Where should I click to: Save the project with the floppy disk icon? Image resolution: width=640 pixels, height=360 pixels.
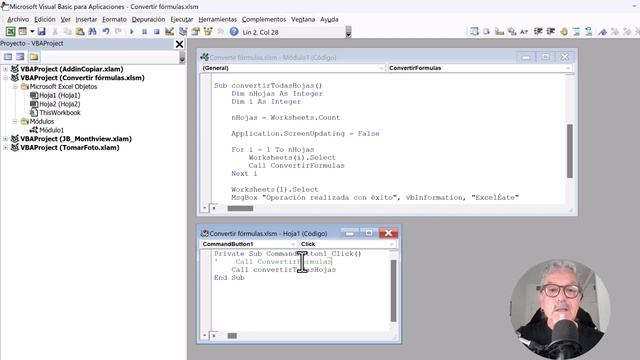tap(41, 31)
